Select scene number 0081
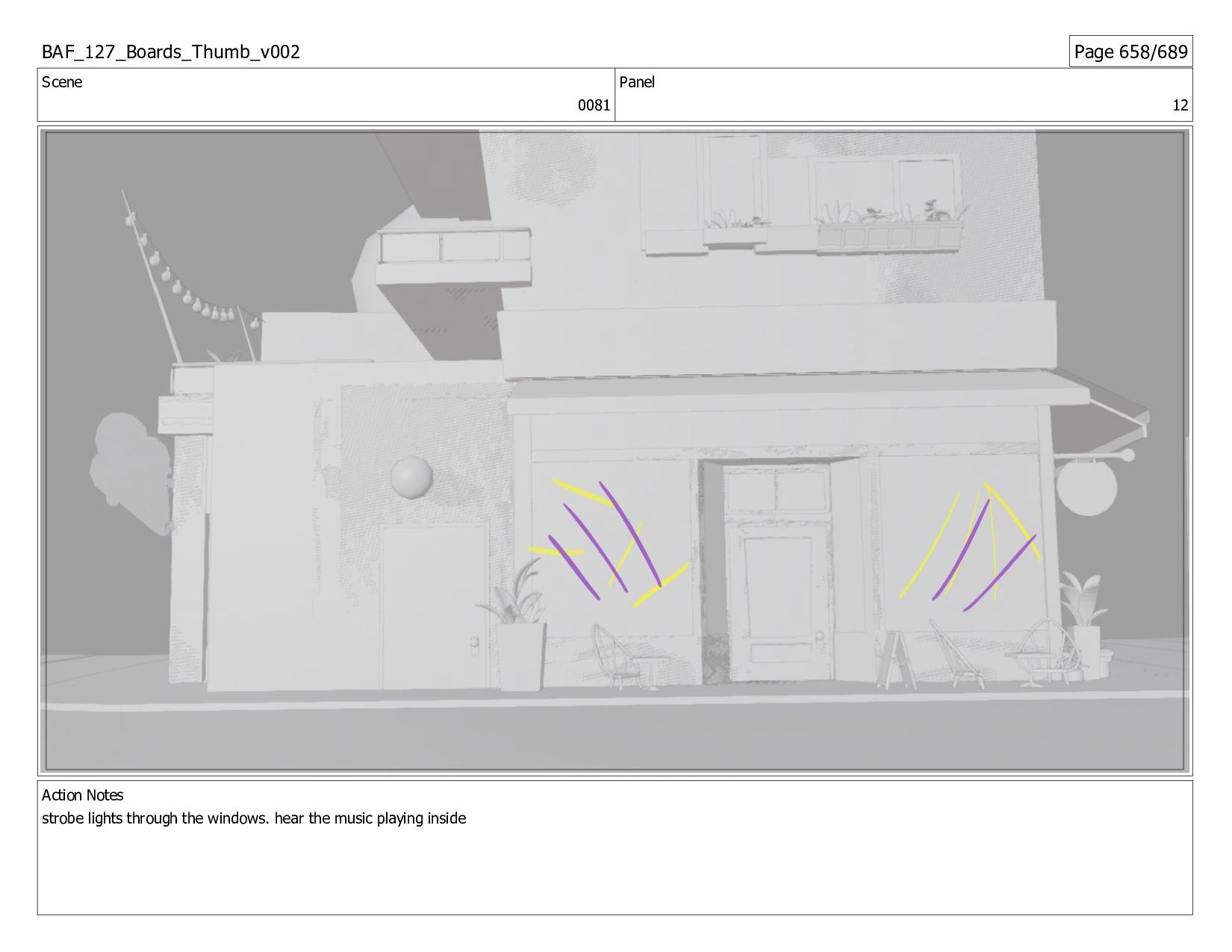 click(x=594, y=105)
